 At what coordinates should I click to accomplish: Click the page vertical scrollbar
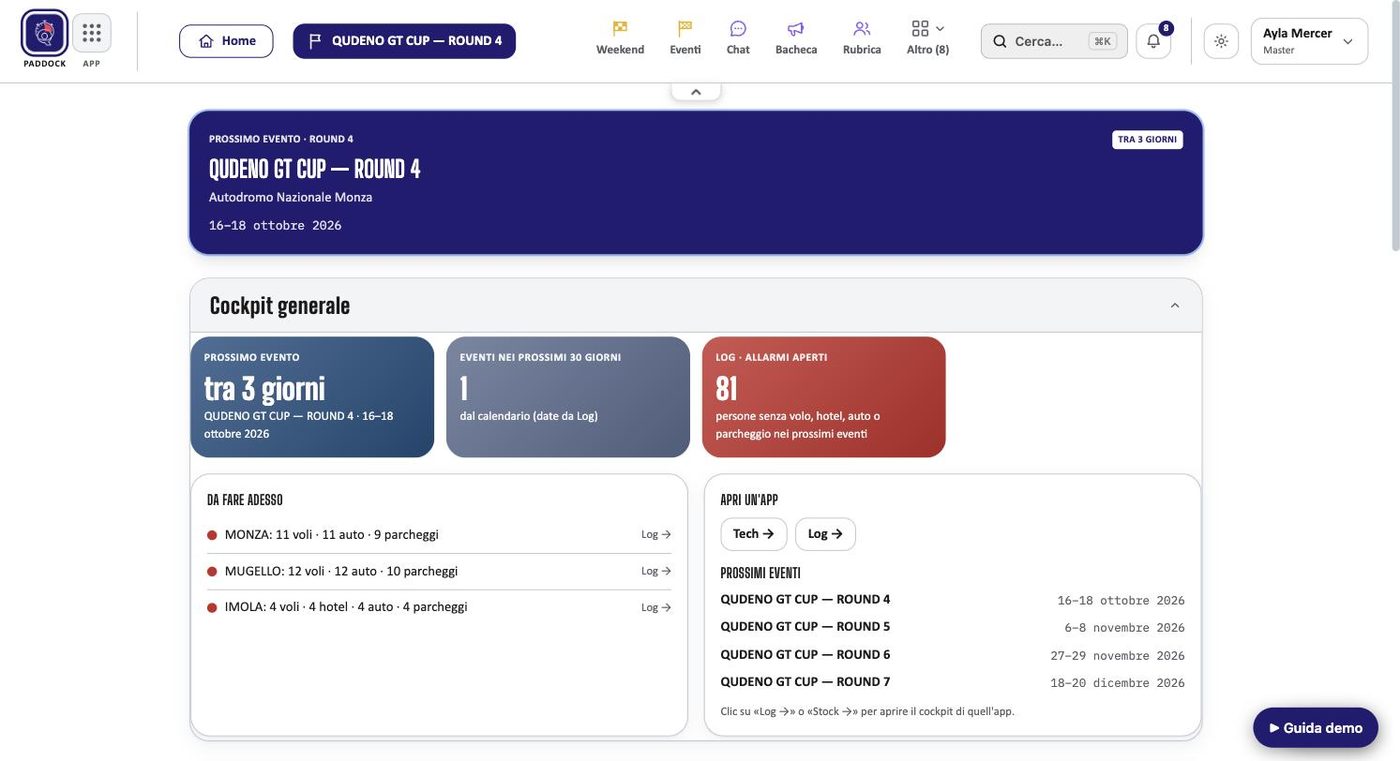[x=1395, y=125]
